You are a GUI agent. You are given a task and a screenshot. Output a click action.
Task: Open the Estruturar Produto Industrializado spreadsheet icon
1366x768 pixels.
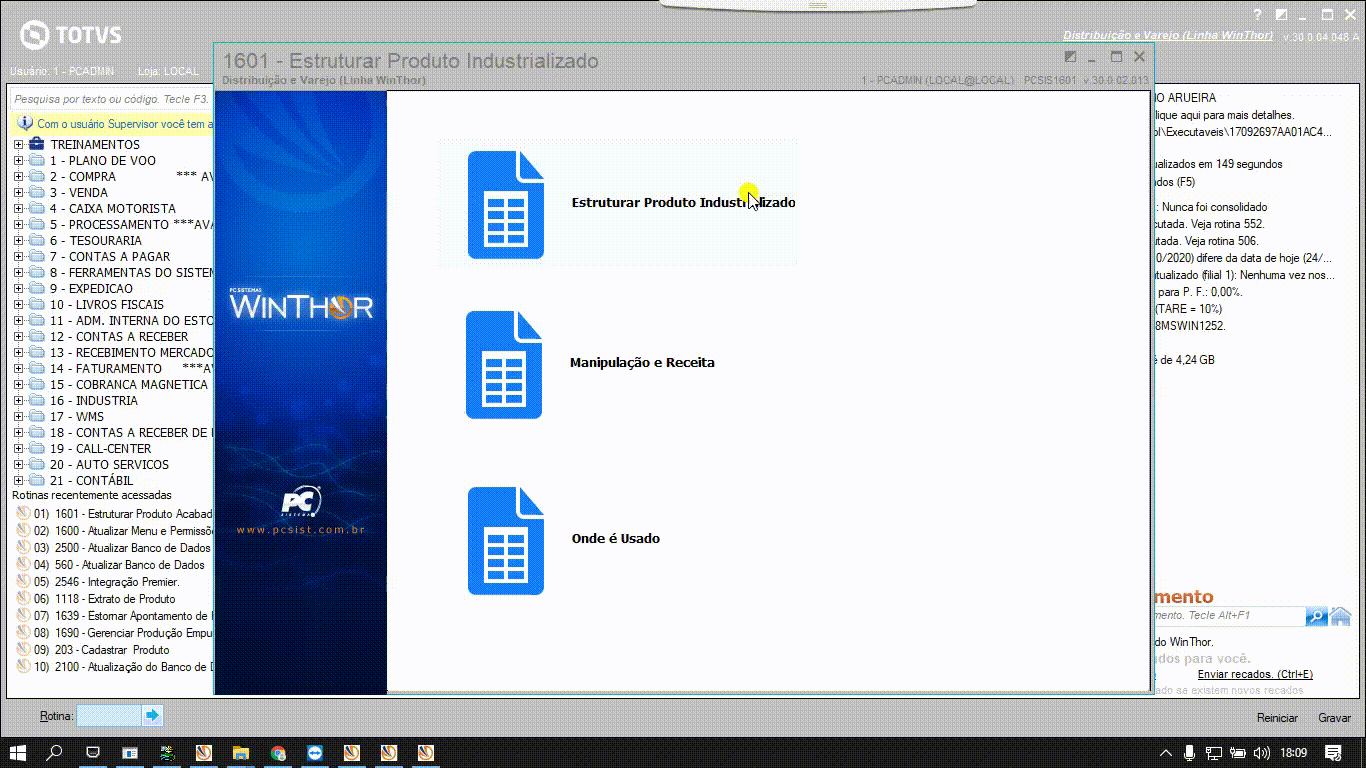tap(506, 205)
